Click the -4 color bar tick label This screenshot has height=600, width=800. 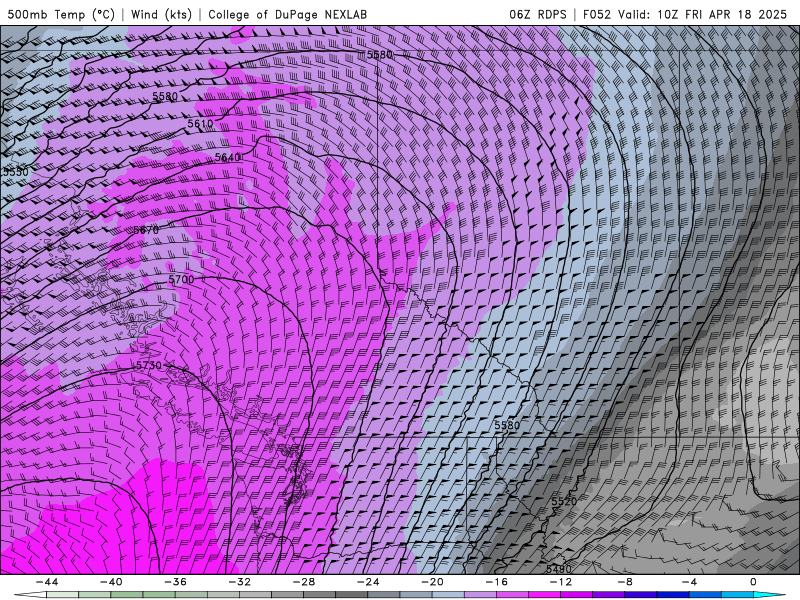click(x=690, y=582)
